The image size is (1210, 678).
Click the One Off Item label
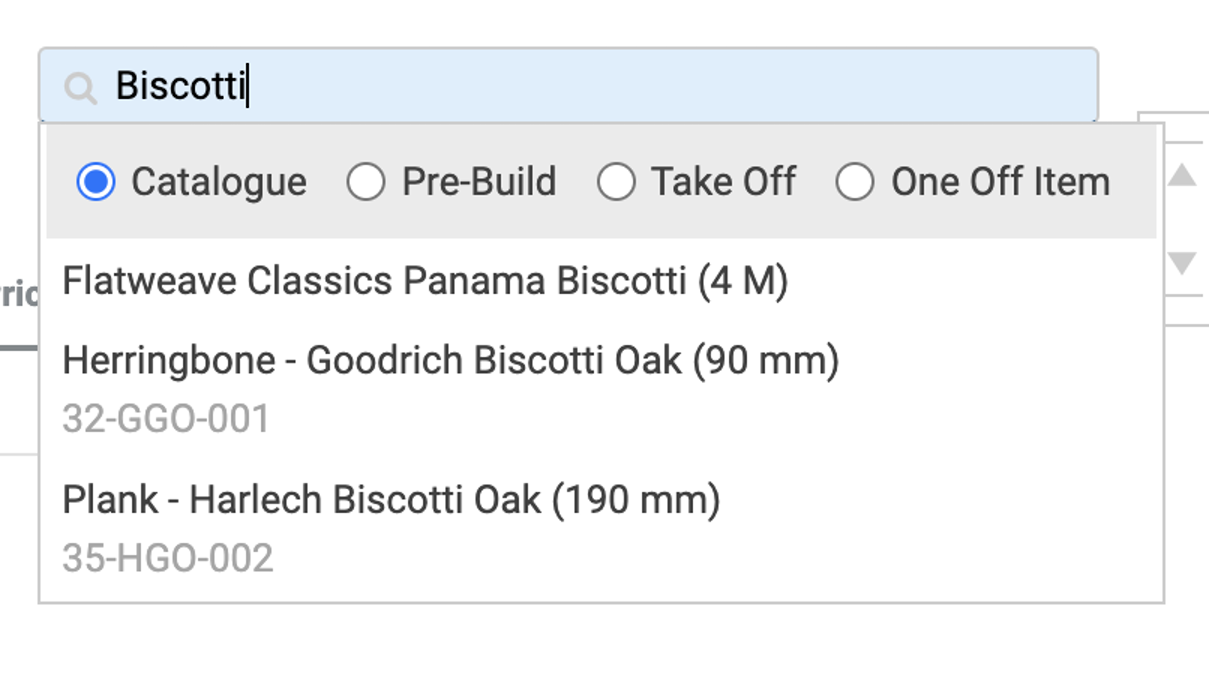coord(1000,182)
